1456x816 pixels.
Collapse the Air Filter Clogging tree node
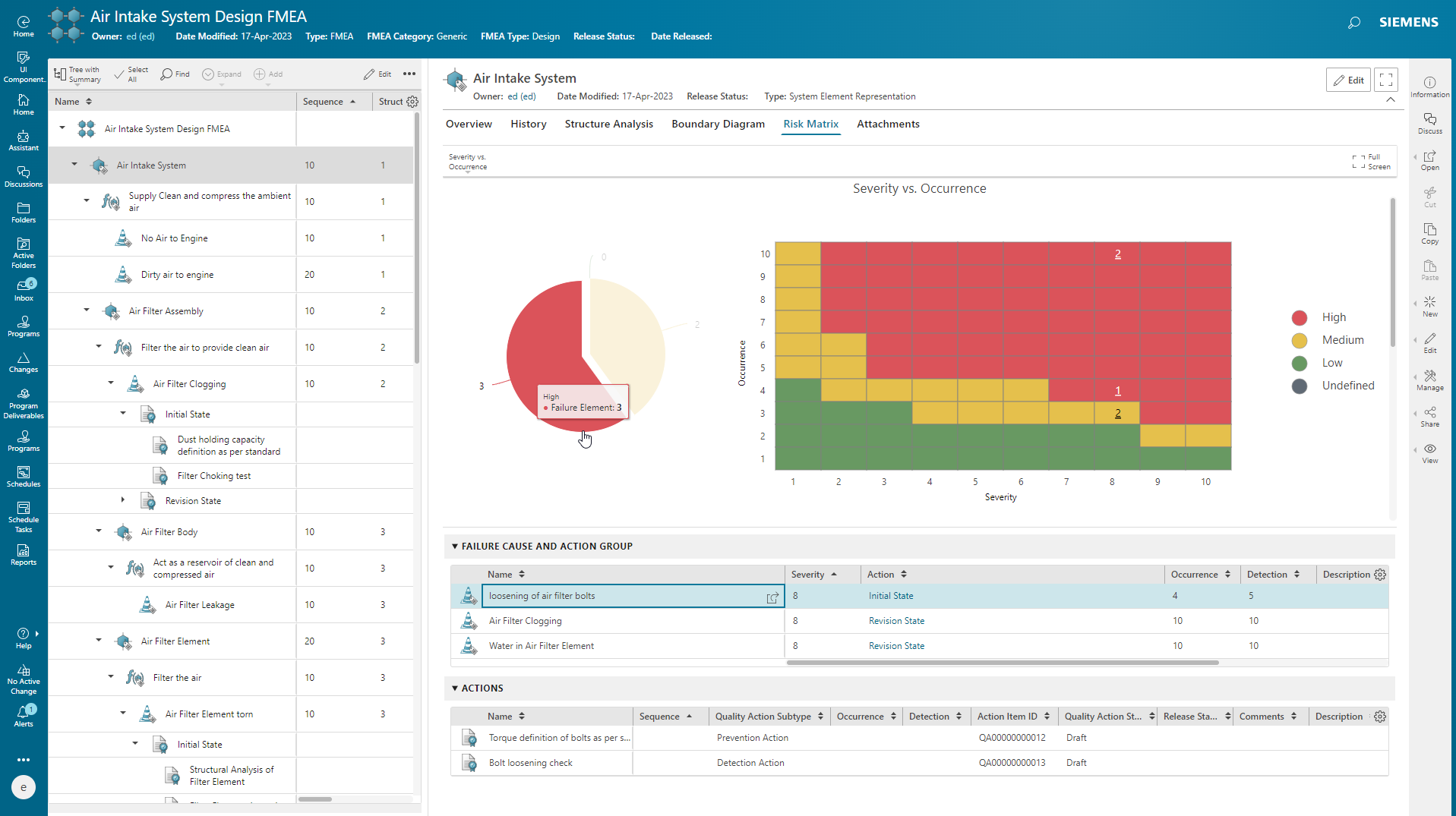point(110,383)
